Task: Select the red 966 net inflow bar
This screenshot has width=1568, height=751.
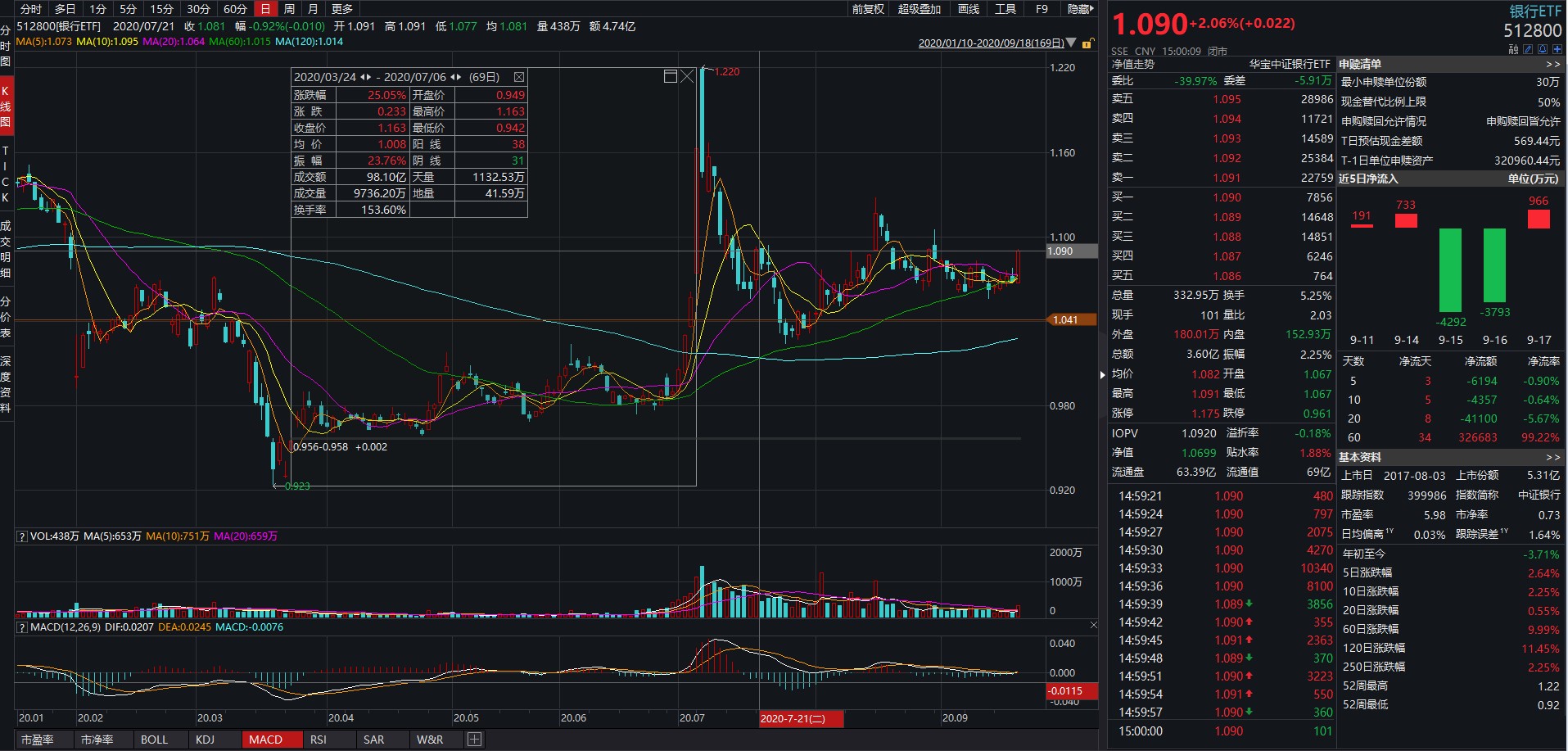Action: pyautogui.click(x=1539, y=219)
